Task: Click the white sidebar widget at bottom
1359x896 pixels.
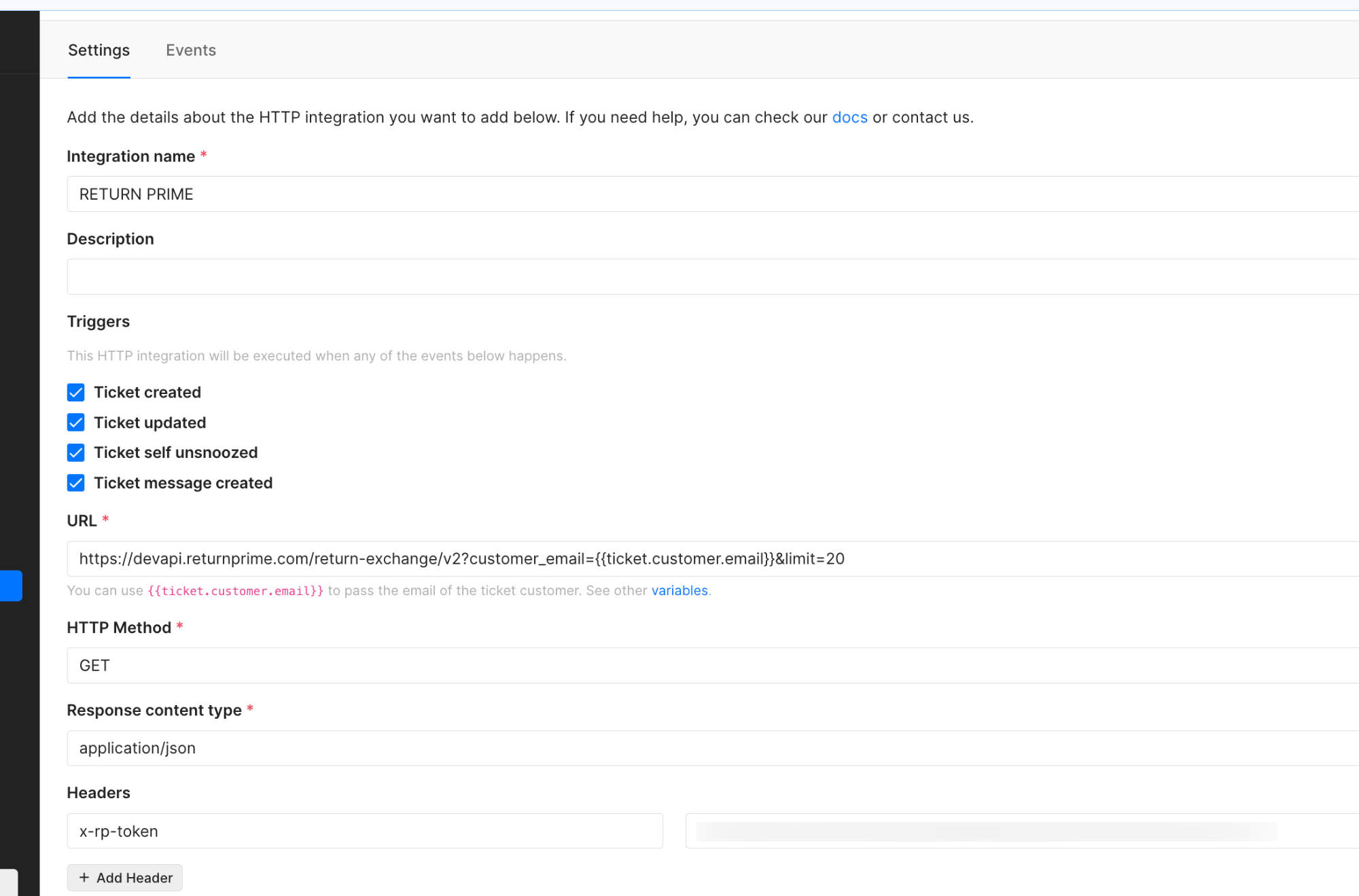Action: pyautogui.click(x=9, y=882)
